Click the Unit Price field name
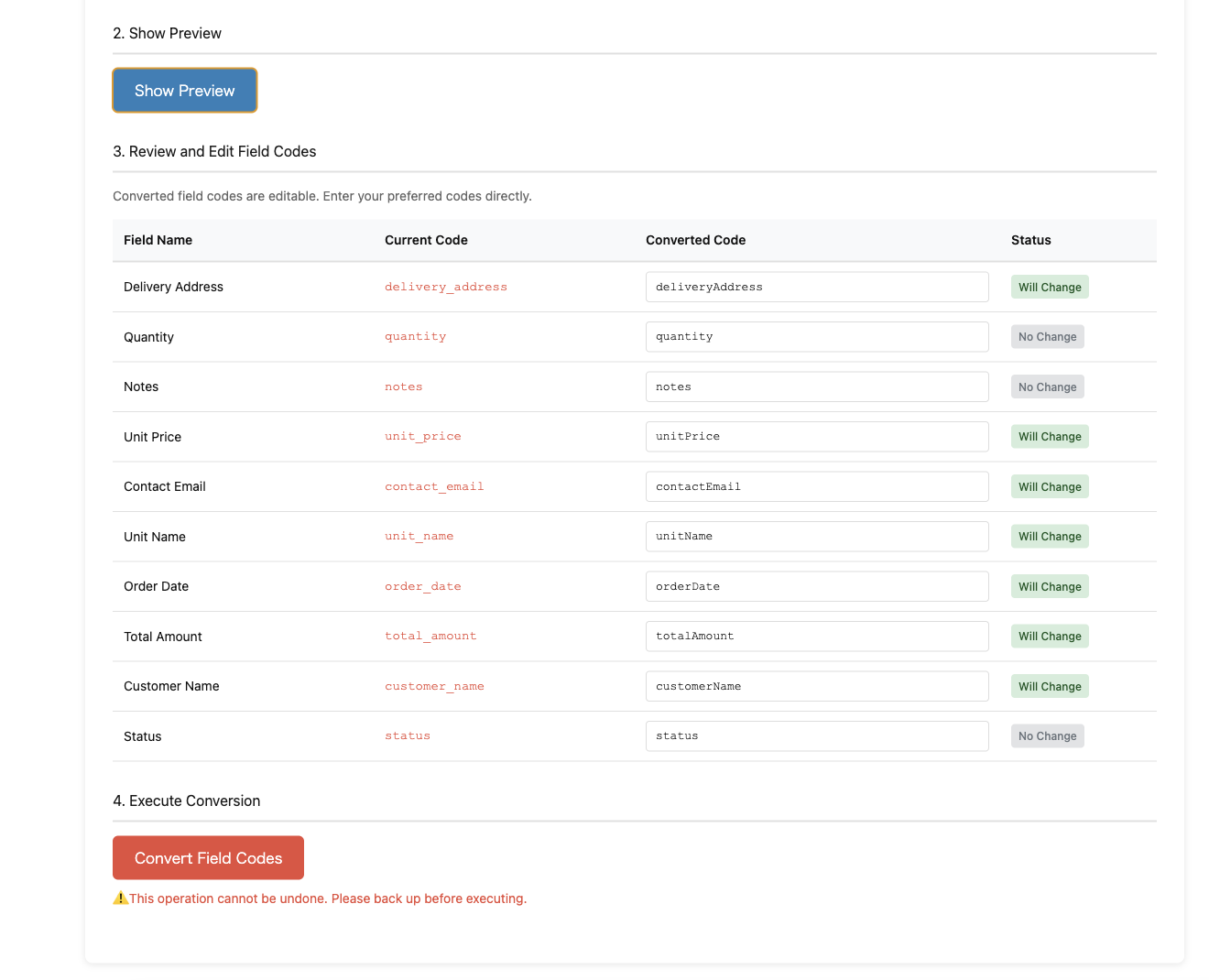The height and width of the screenshot is (980, 1209). [x=152, y=437]
